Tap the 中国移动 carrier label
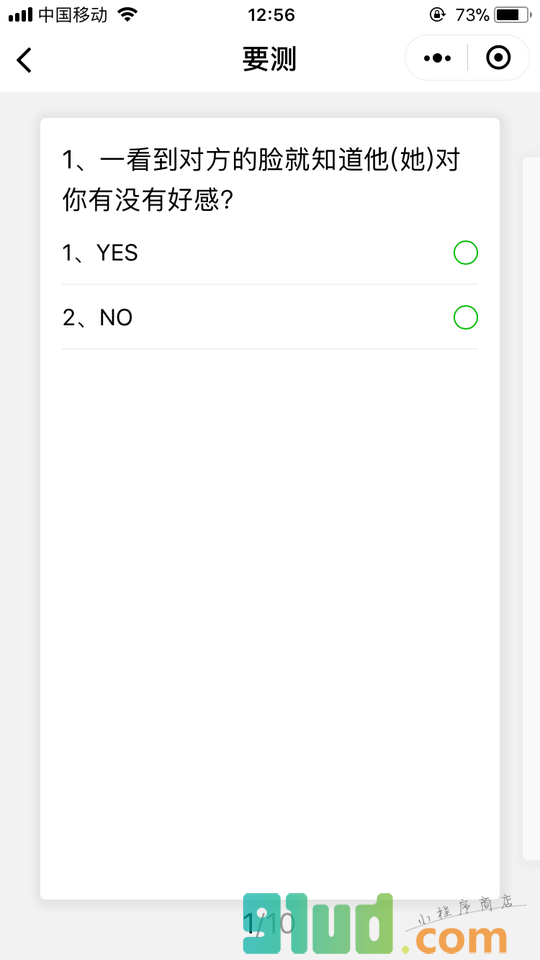Screen dimensions: 540x960 pyautogui.click(x=73, y=15)
